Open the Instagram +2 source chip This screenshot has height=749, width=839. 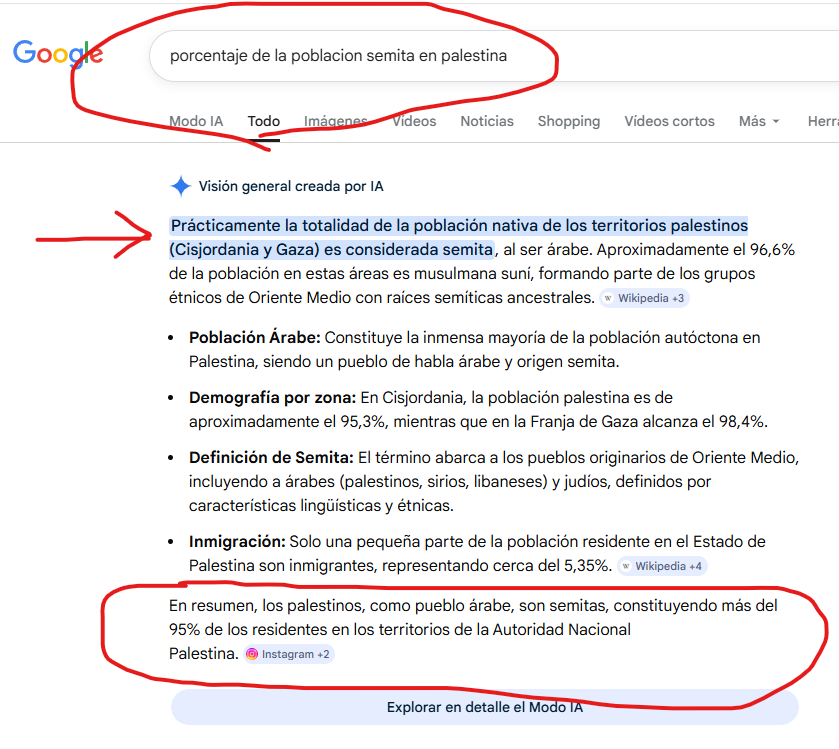289,654
